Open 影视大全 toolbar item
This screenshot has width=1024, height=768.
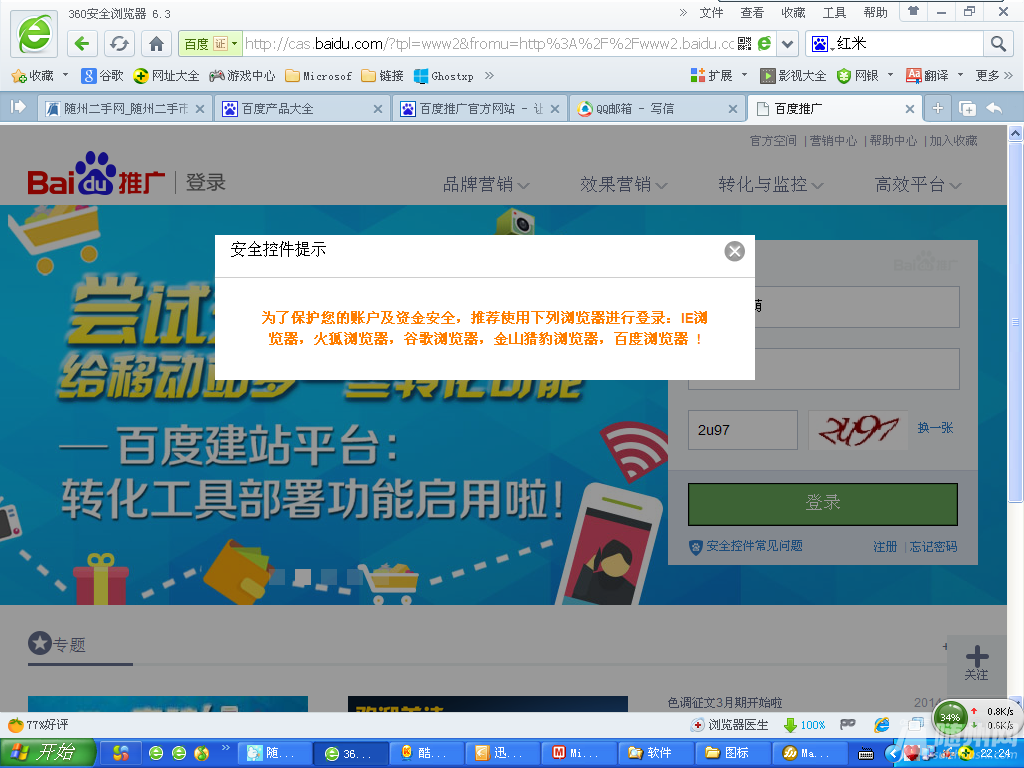click(x=793, y=76)
